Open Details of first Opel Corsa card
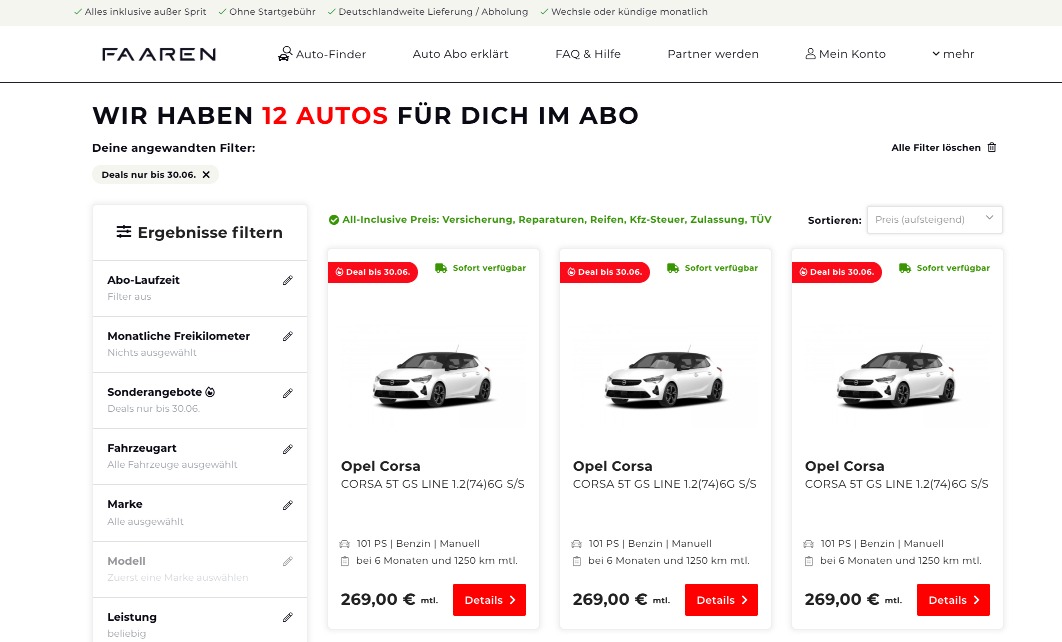Screen dimensions: 1062x642 tap(489, 600)
